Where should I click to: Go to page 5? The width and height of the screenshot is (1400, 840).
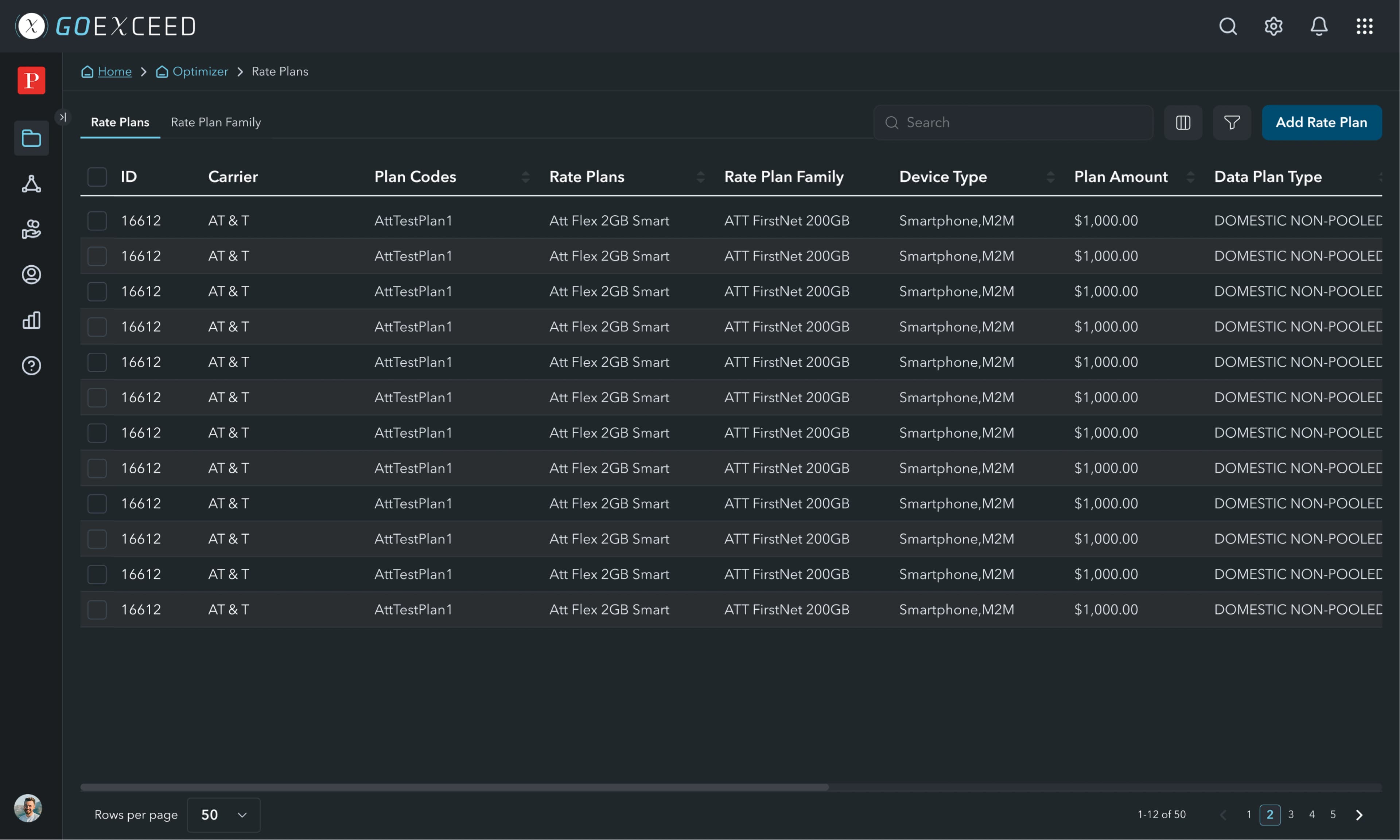tap(1333, 814)
